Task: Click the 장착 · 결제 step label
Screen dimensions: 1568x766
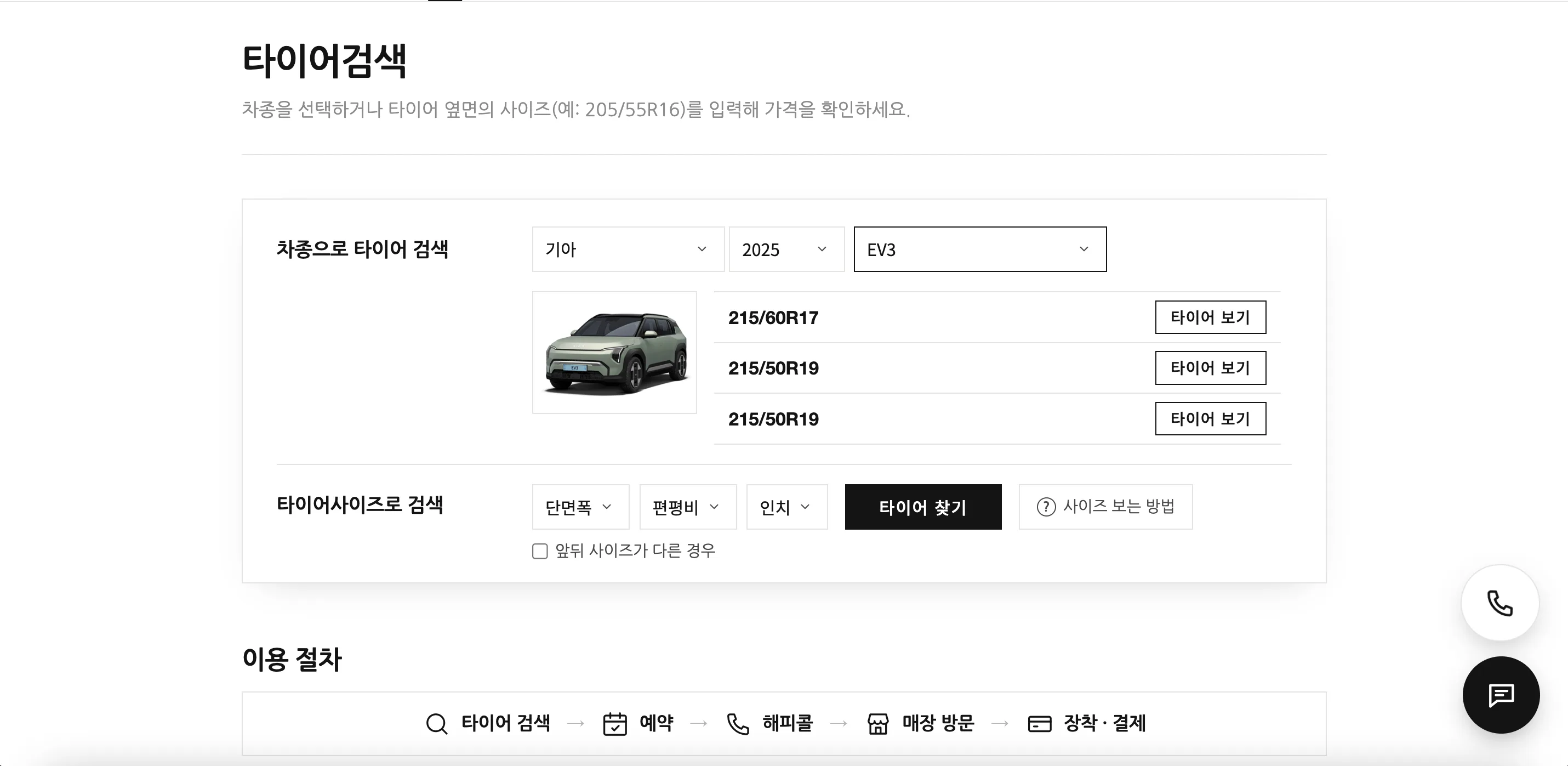Action: (1104, 723)
